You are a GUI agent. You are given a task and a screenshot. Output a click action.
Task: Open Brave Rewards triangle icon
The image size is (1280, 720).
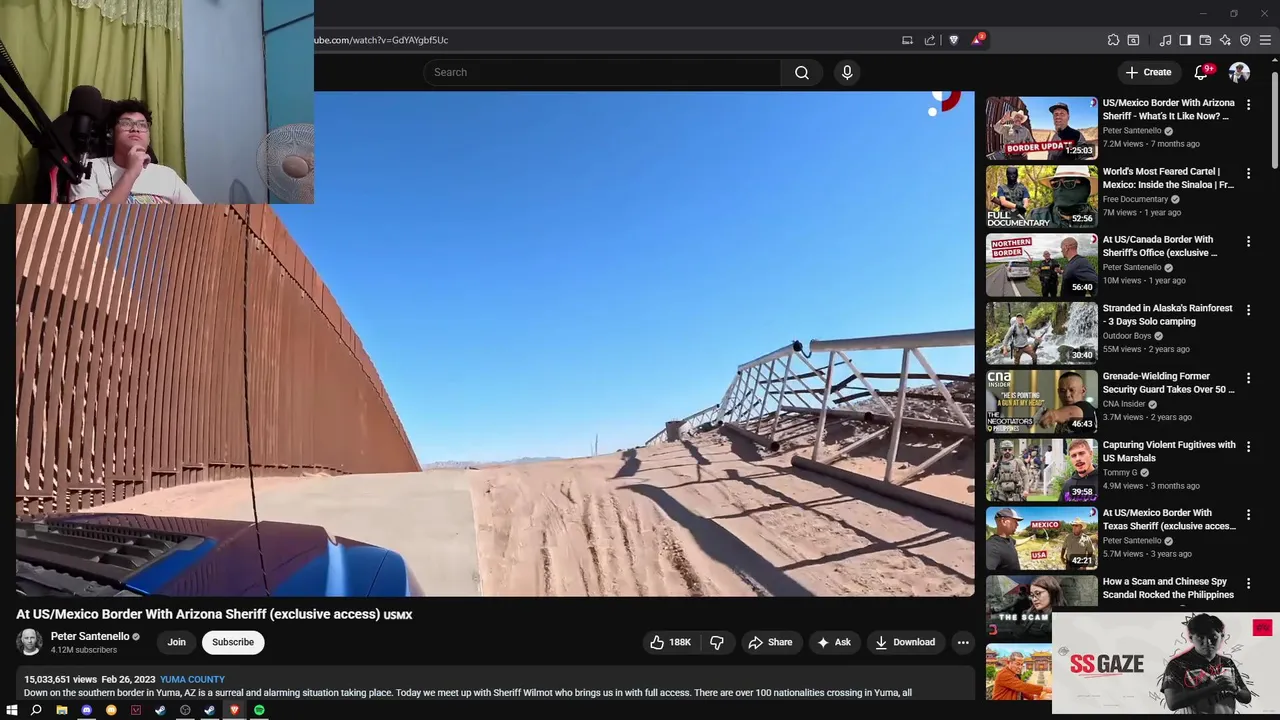[977, 40]
